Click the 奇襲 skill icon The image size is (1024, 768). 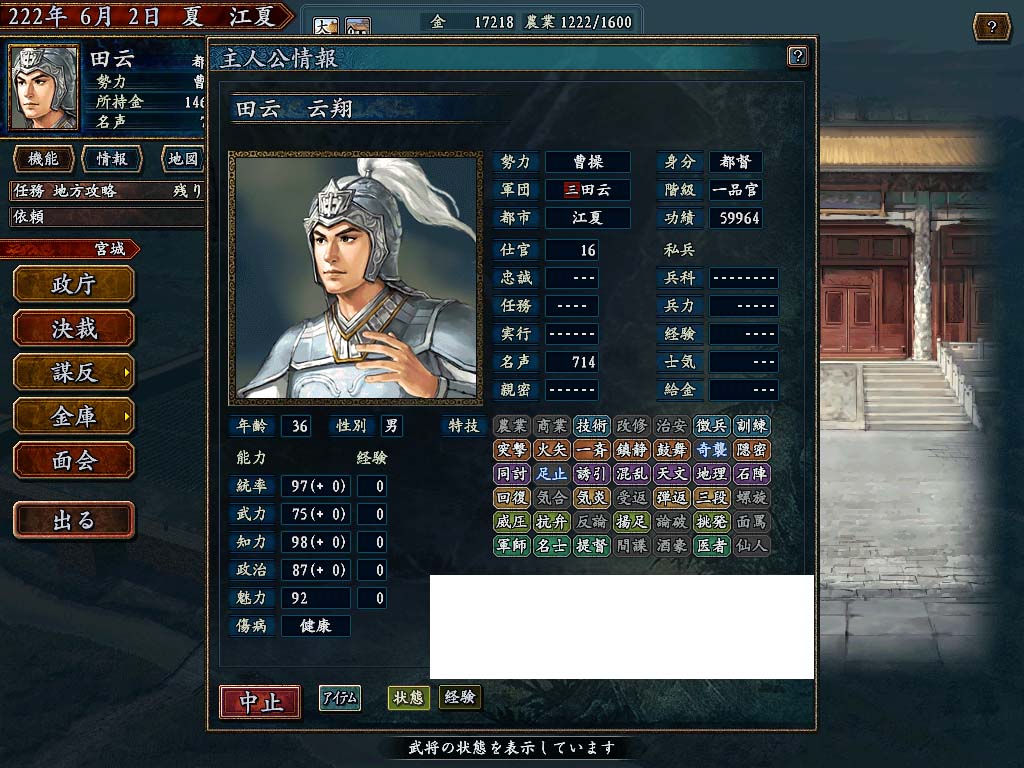(x=711, y=450)
